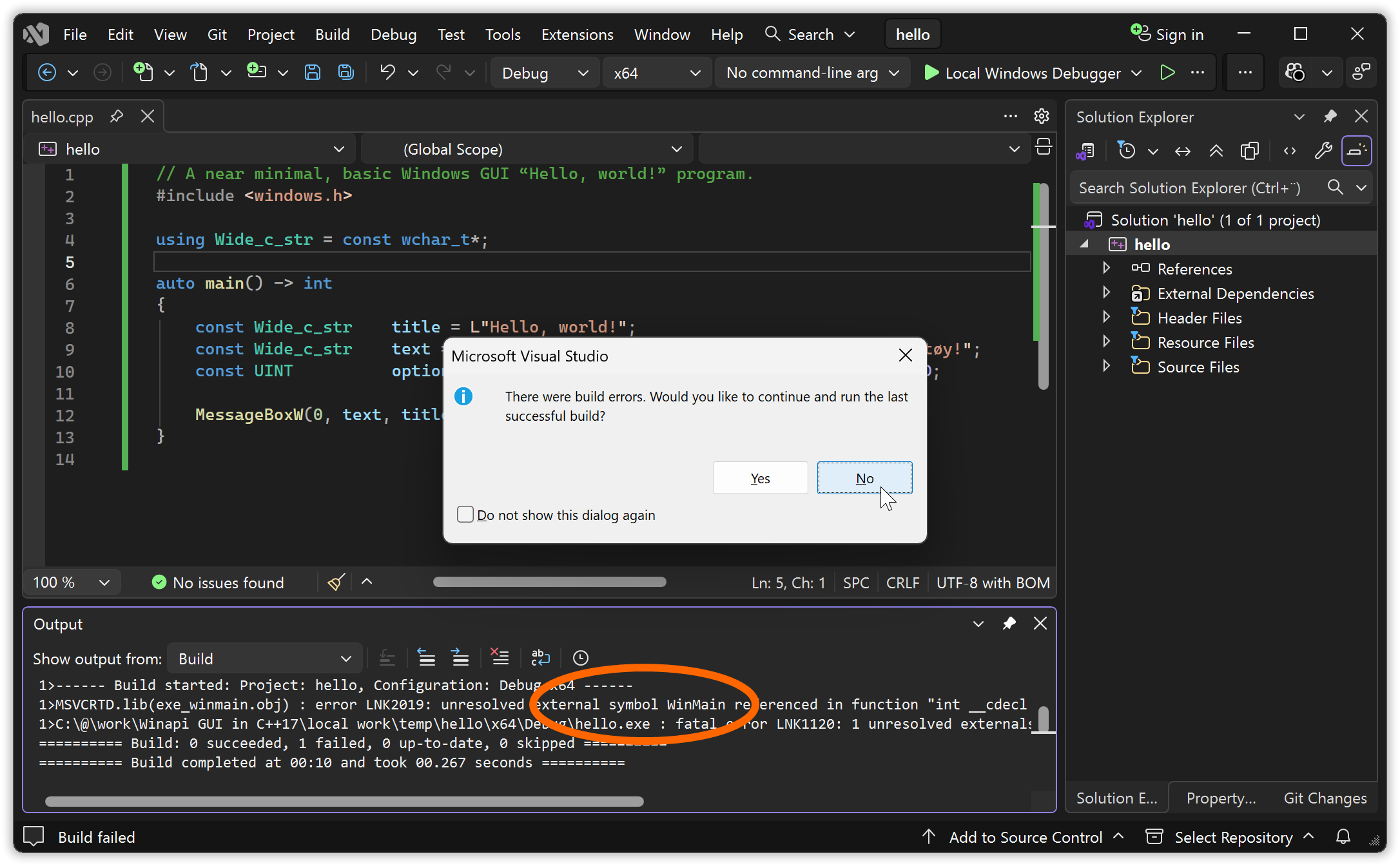Expand the Source Files folder
This screenshot has height=866, width=1400.
pyautogui.click(x=1106, y=367)
